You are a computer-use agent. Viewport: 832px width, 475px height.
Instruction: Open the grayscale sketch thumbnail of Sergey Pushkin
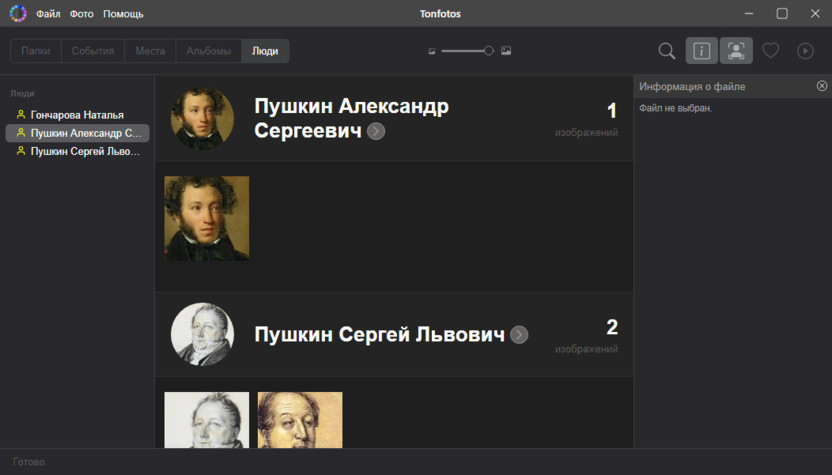(207, 420)
